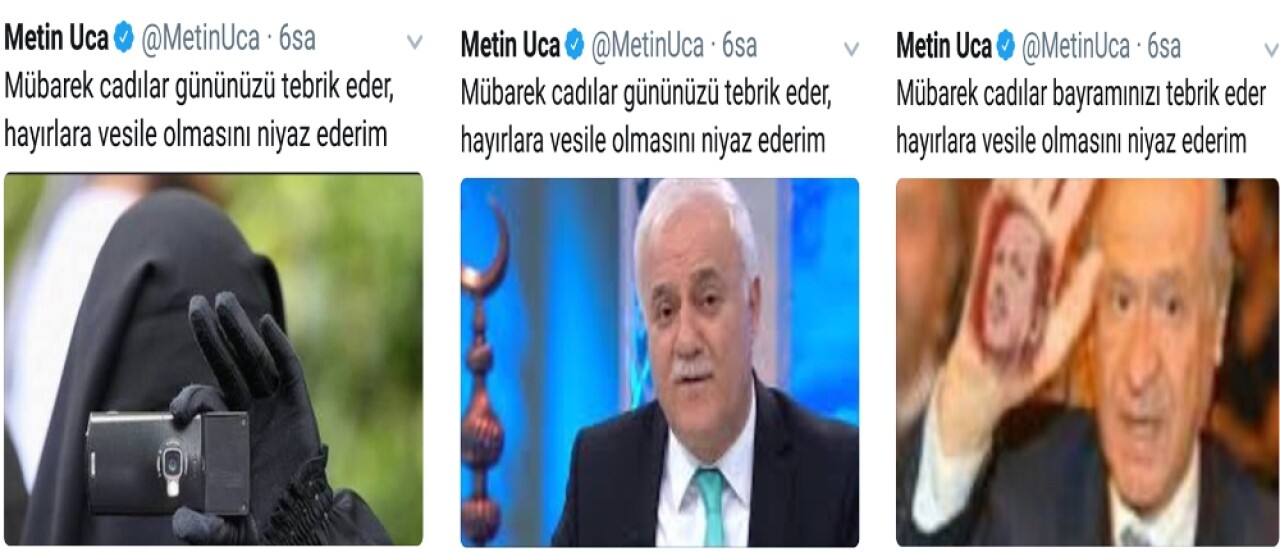Open options chevron on gloved-hand camera tweet

click(x=414, y=42)
